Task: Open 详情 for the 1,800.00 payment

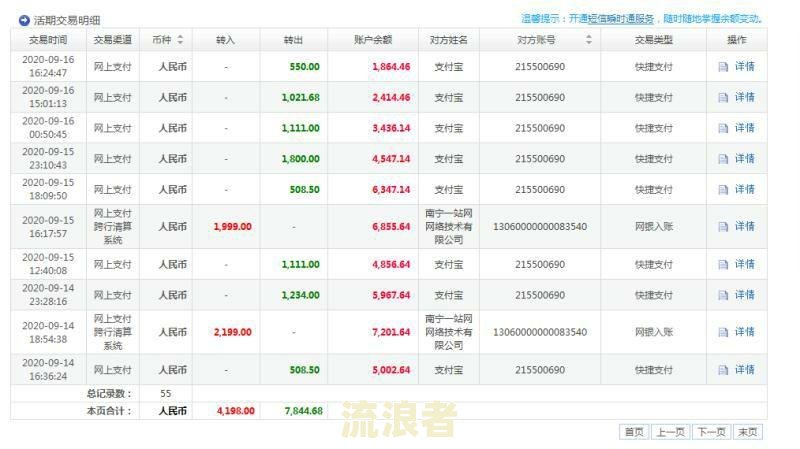Action: tap(744, 159)
